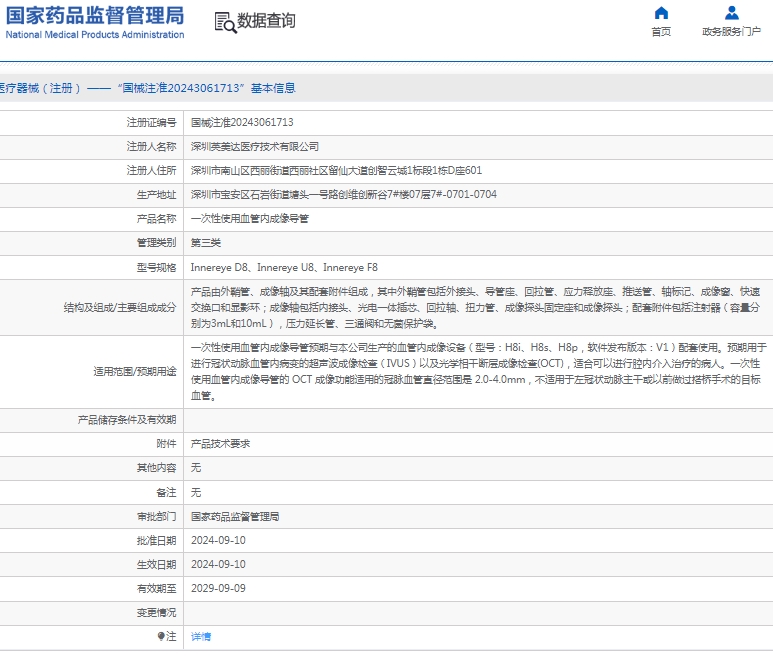Click National Medical Products Administration subtitle
This screenshot has height=657, width=773.
(x=95, y=35)
